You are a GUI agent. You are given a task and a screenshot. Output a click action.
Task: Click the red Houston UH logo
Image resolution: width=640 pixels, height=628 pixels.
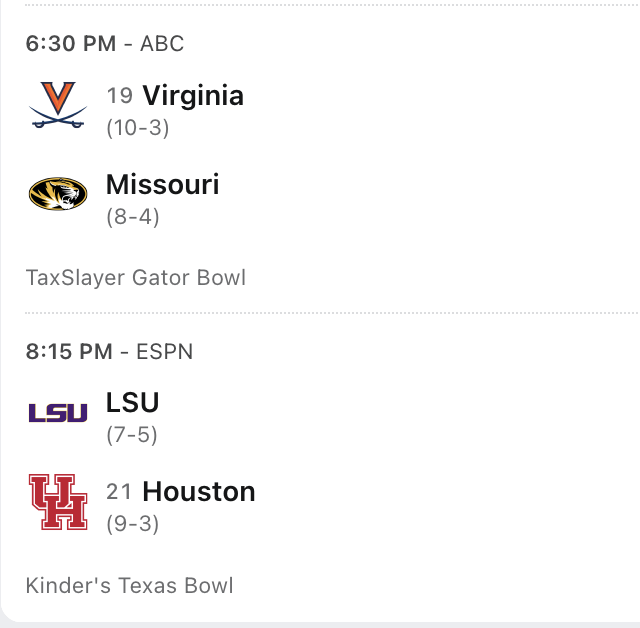[x=58, y=501]
